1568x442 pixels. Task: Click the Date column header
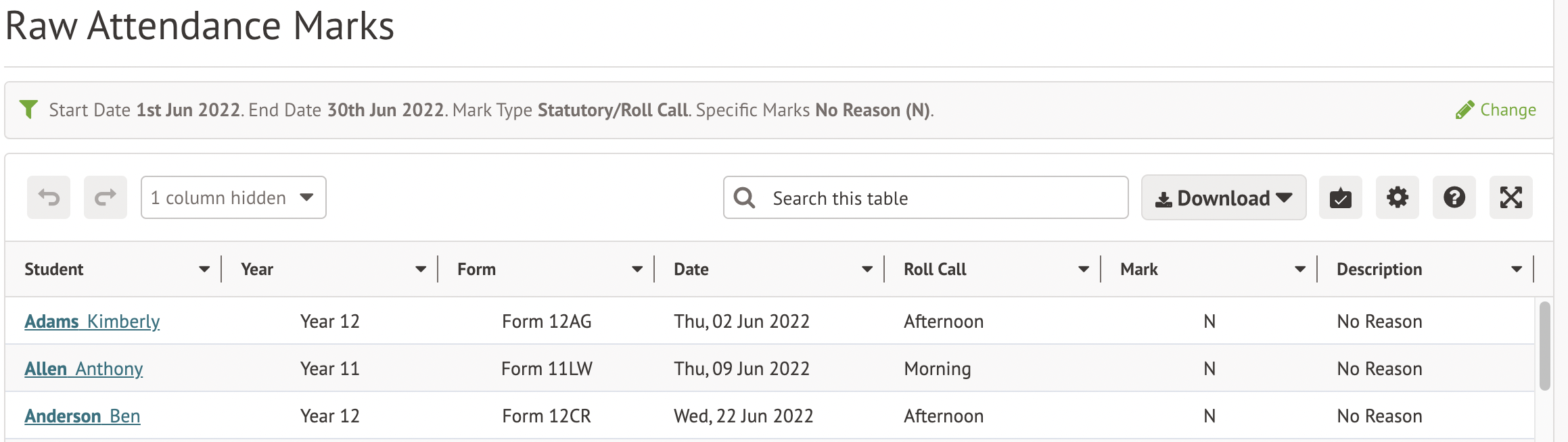(691, 269)
